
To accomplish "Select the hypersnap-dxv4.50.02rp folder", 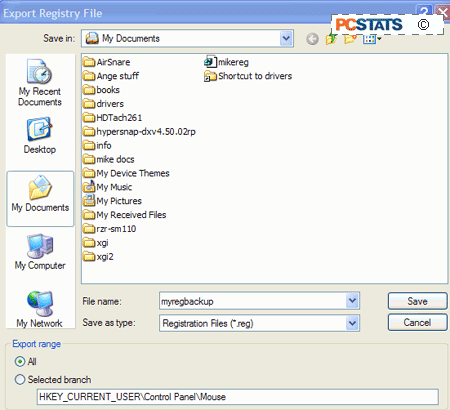I will (x=139, y=132).
